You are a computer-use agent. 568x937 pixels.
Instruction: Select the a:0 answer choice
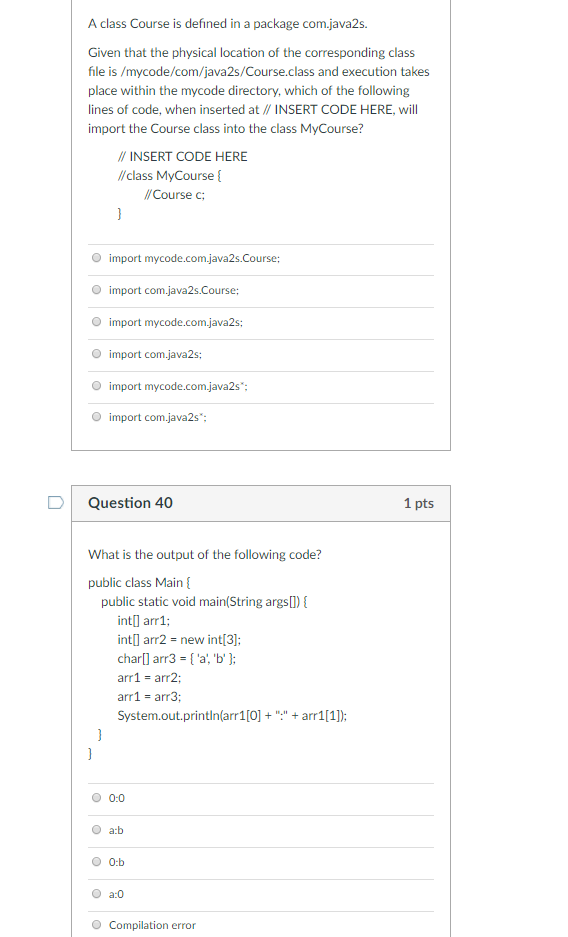click(97, 894)
